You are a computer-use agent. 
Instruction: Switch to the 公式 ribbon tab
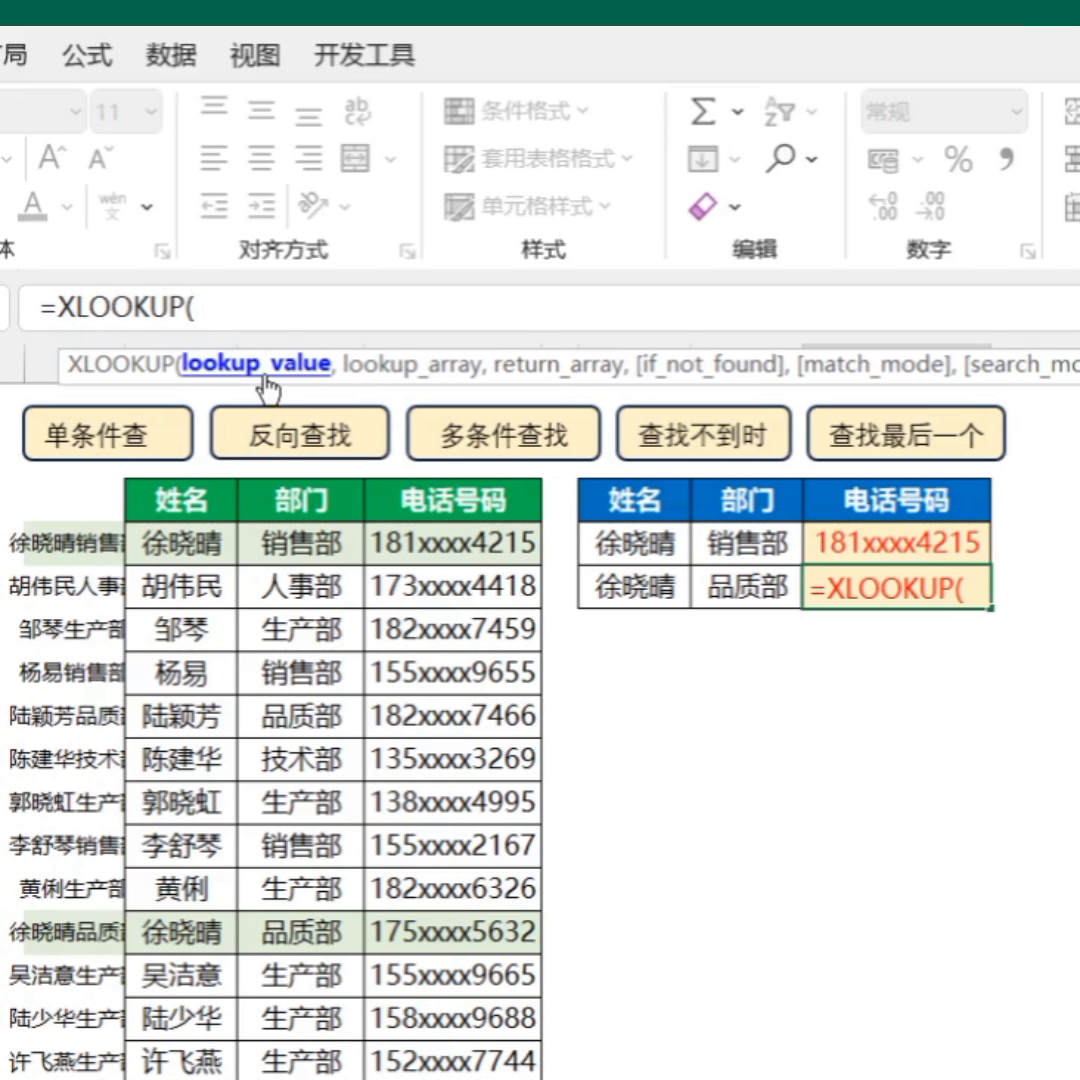coord(87,54)
